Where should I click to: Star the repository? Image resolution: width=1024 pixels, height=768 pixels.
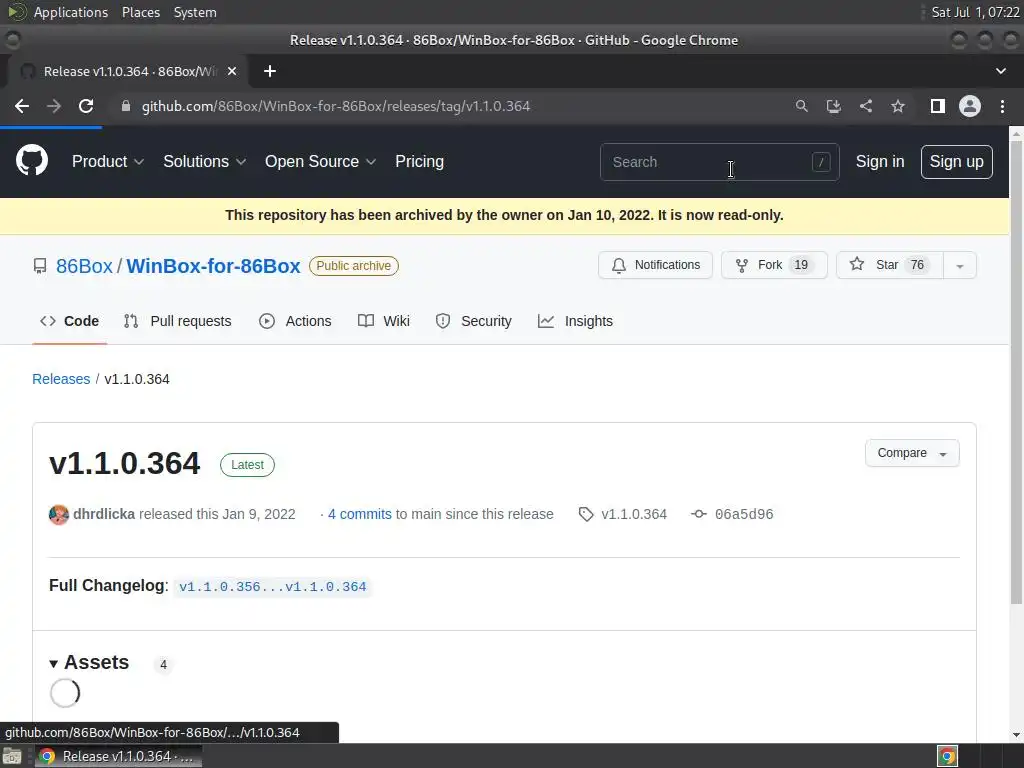[x=889, y=265]
